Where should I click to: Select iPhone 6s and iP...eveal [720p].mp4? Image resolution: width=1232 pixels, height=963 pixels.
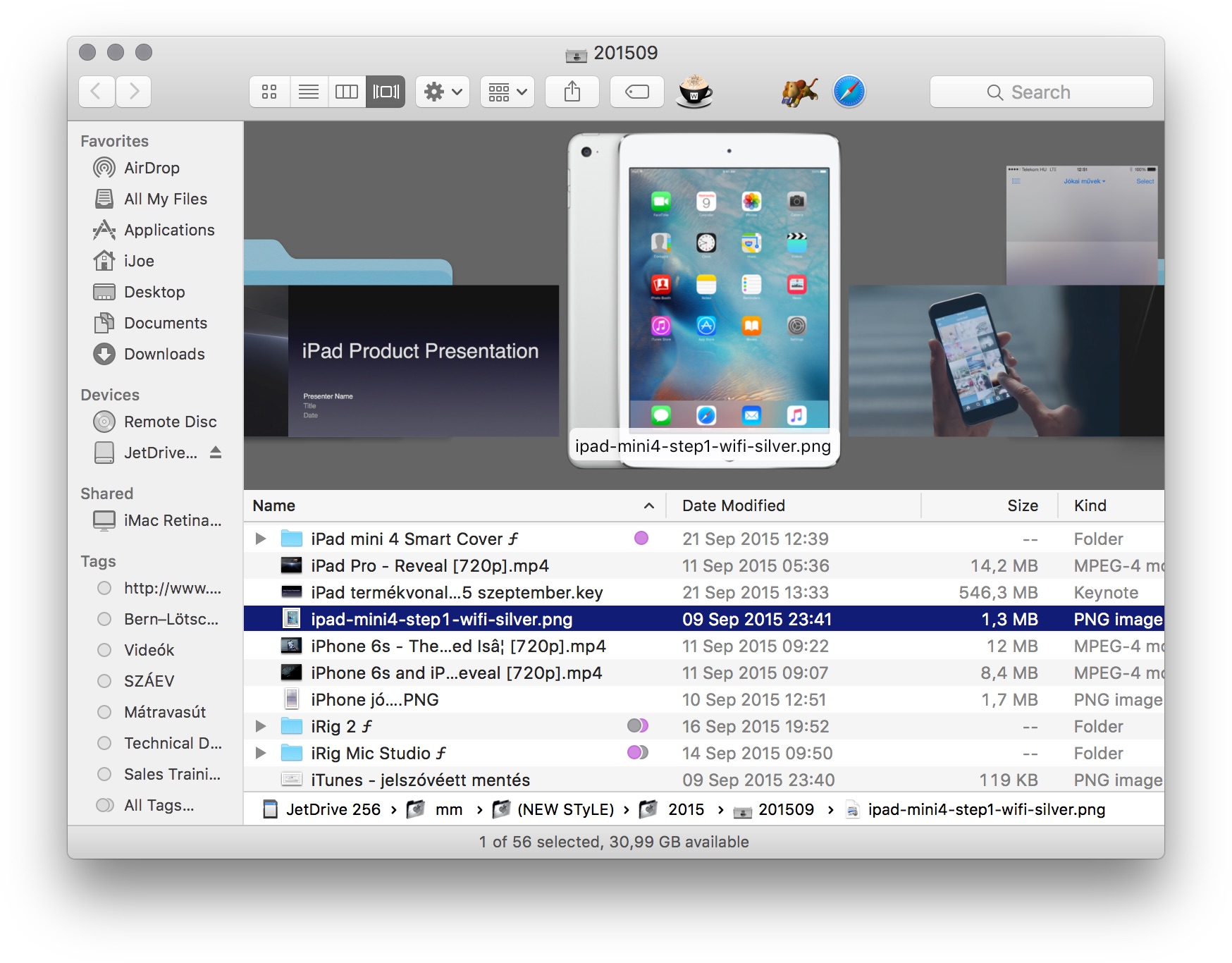(x=704, y=673)
